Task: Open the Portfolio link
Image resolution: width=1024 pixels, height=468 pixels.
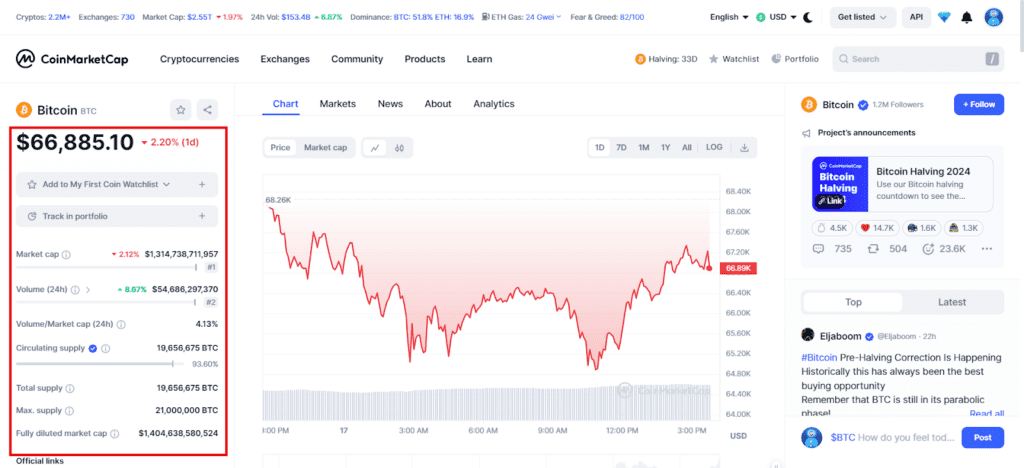Action: (x=795, y=59)
